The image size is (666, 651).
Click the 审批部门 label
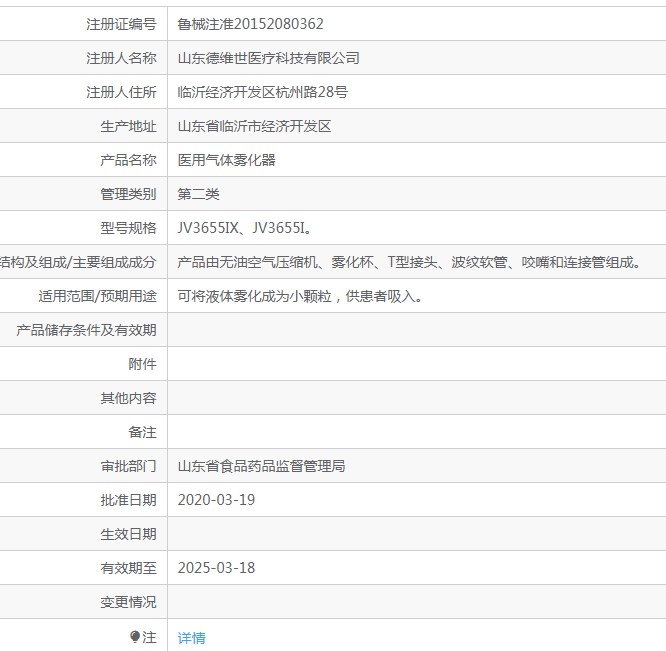coord(128,466)
